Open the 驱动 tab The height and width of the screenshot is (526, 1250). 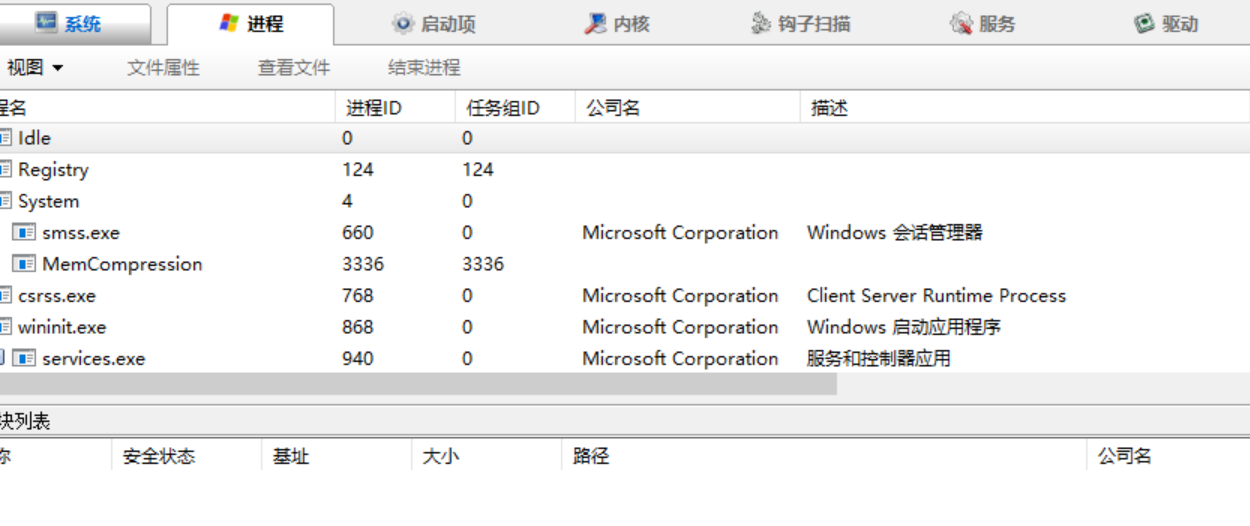tap(1166, 24)
